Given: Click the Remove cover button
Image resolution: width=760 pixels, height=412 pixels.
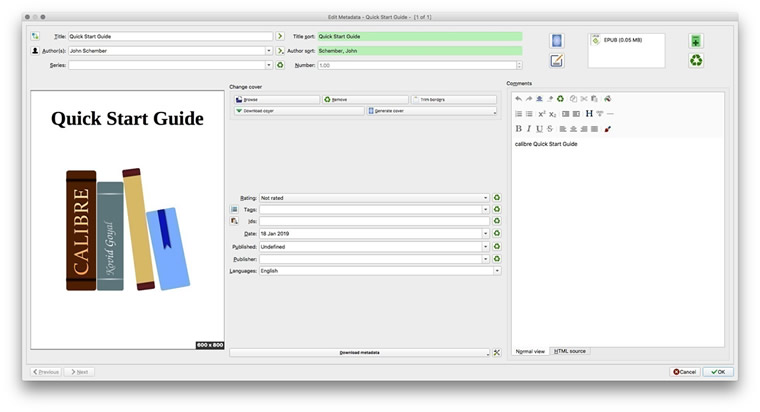Looking at the screenshot, I should pyautogui.click(x=365, y=99).
